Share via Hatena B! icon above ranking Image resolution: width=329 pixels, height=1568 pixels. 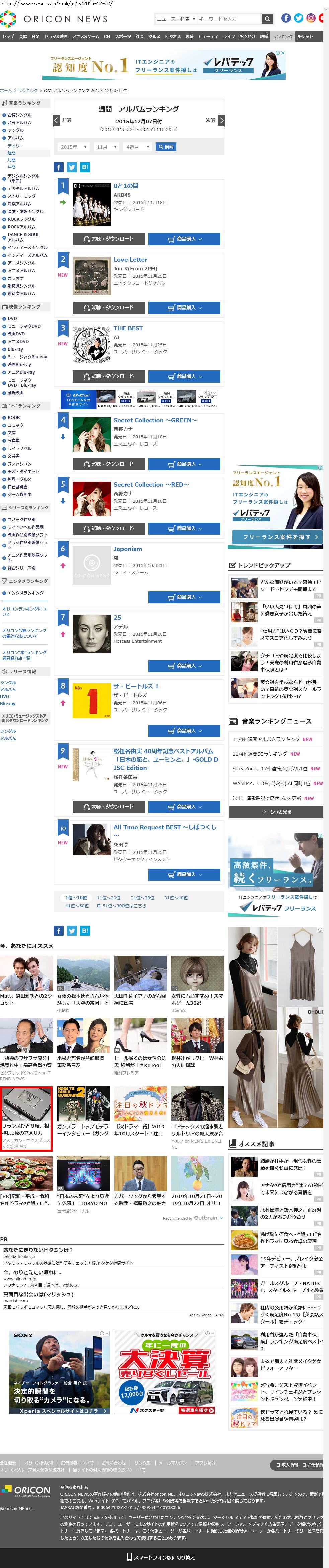(x=85, y=167)
